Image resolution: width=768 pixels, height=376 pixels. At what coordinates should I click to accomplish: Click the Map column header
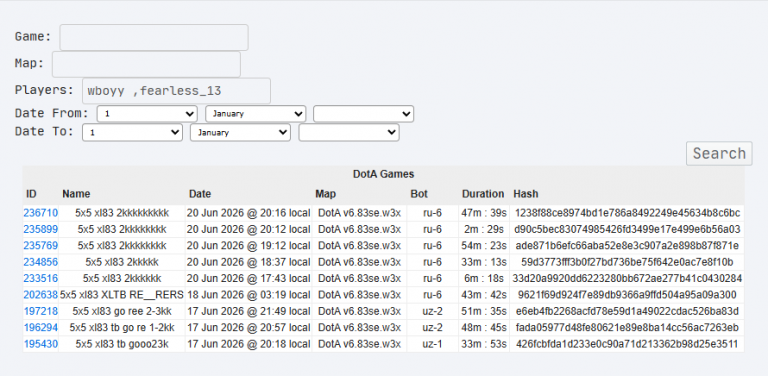click(326, 194)
